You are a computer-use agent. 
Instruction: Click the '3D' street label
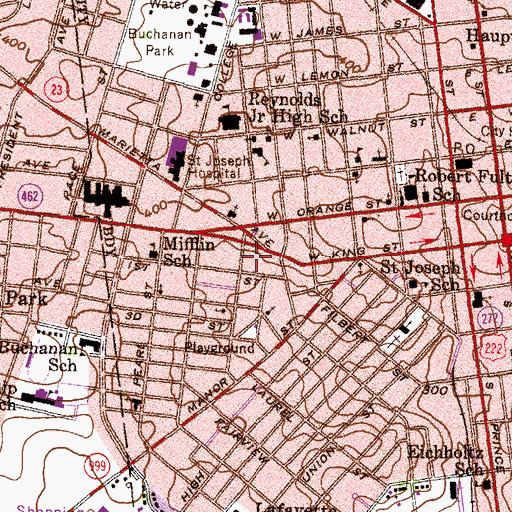[134, 315]
